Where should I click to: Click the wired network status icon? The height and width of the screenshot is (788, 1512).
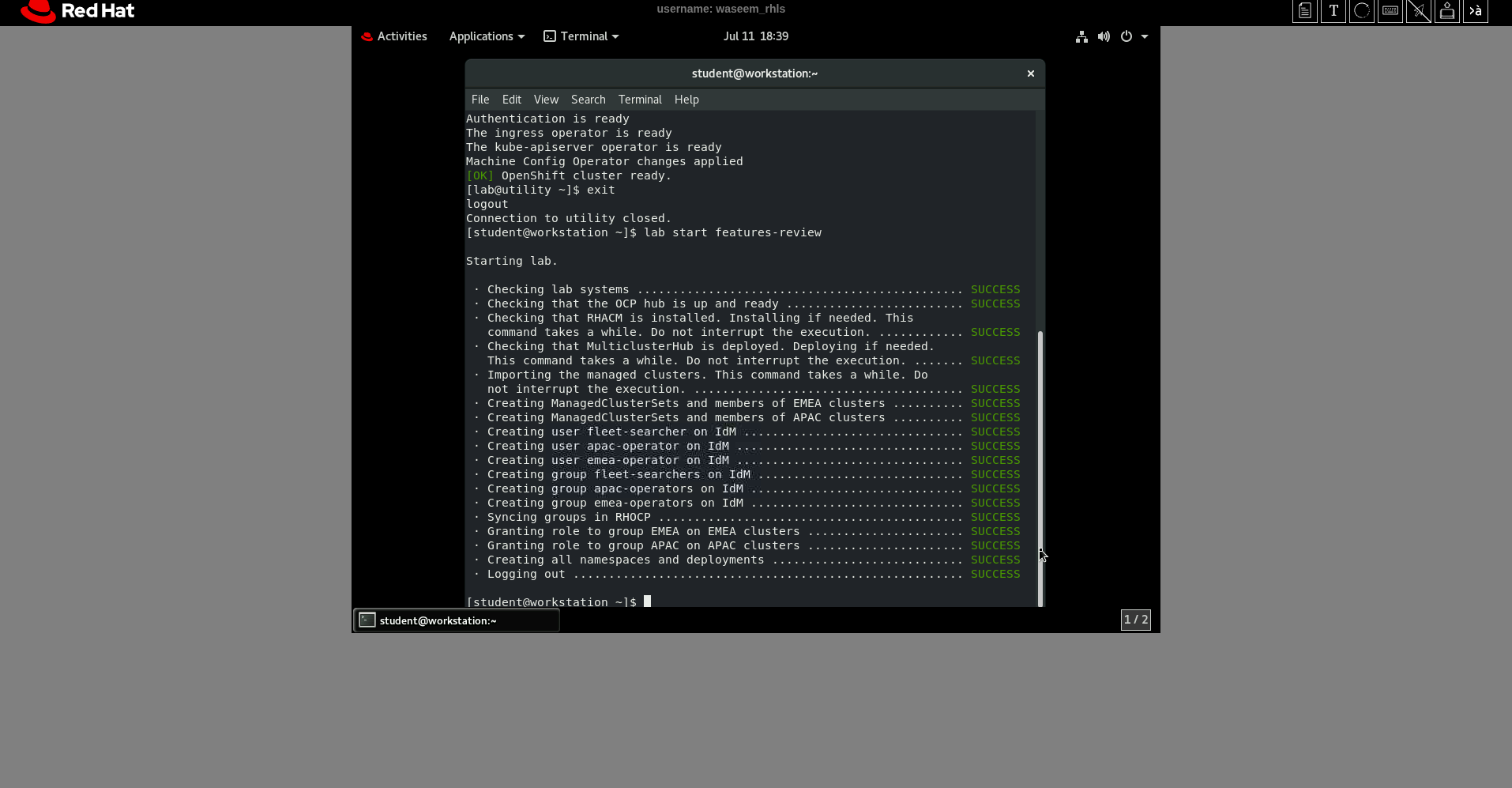1081,36
